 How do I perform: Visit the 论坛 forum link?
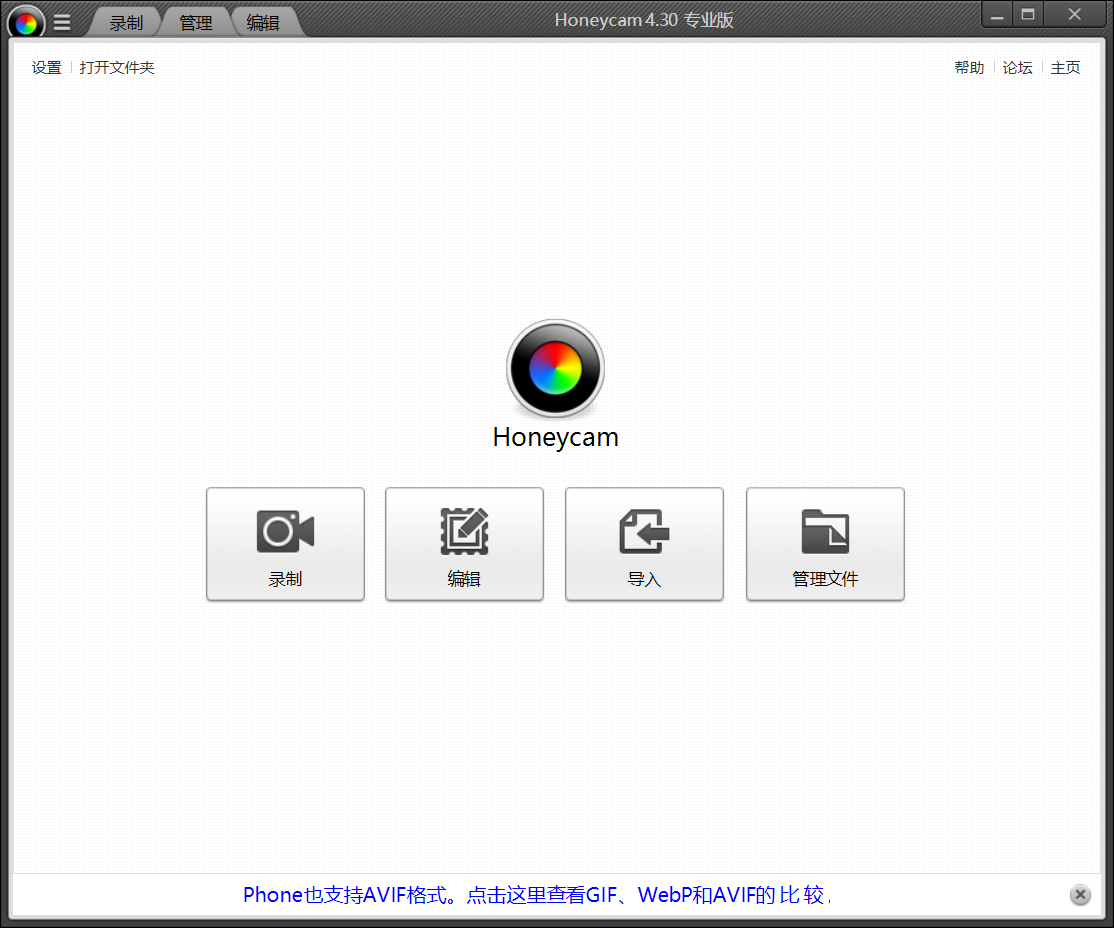(1017, 68)
